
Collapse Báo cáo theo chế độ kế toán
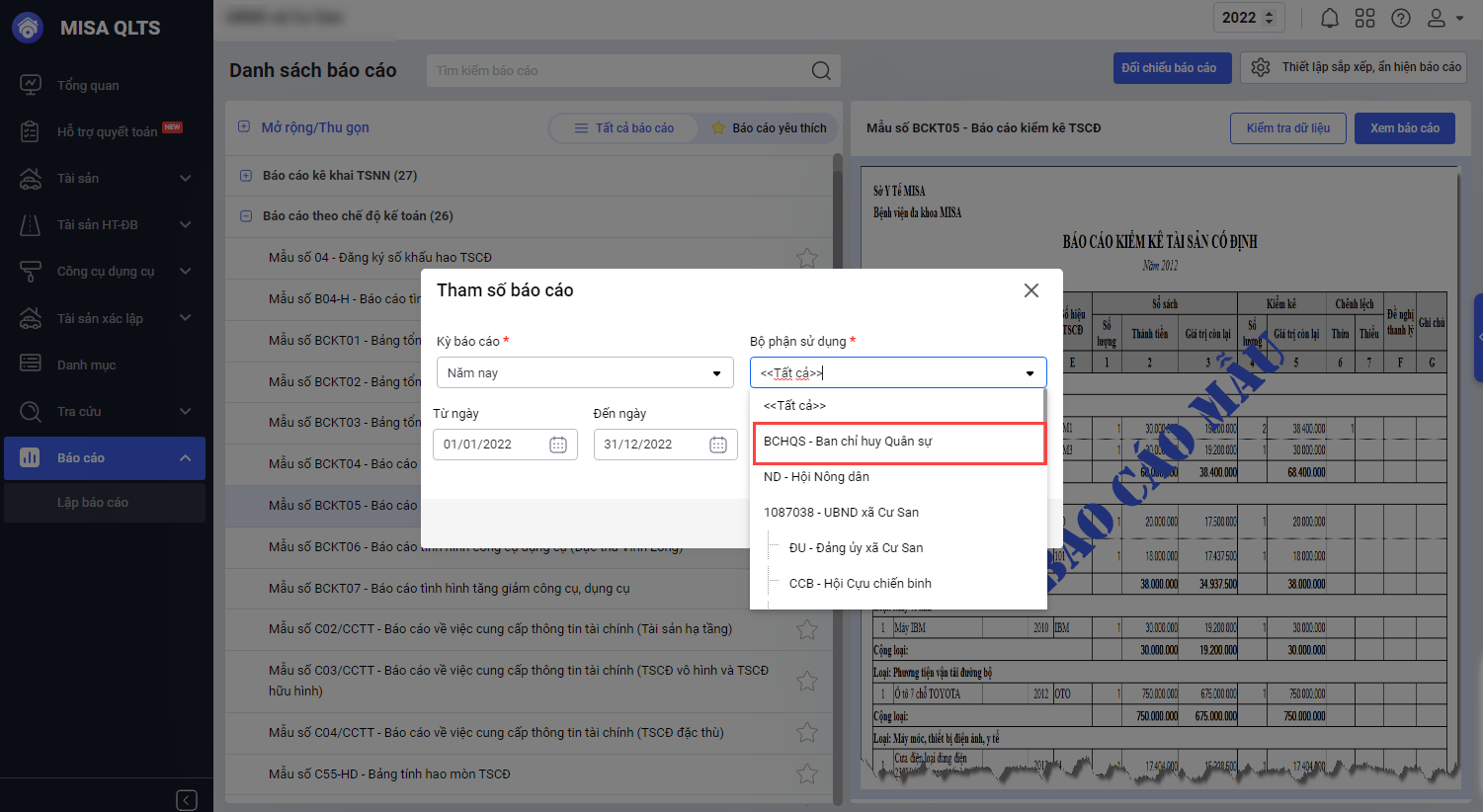coord(245,216)
